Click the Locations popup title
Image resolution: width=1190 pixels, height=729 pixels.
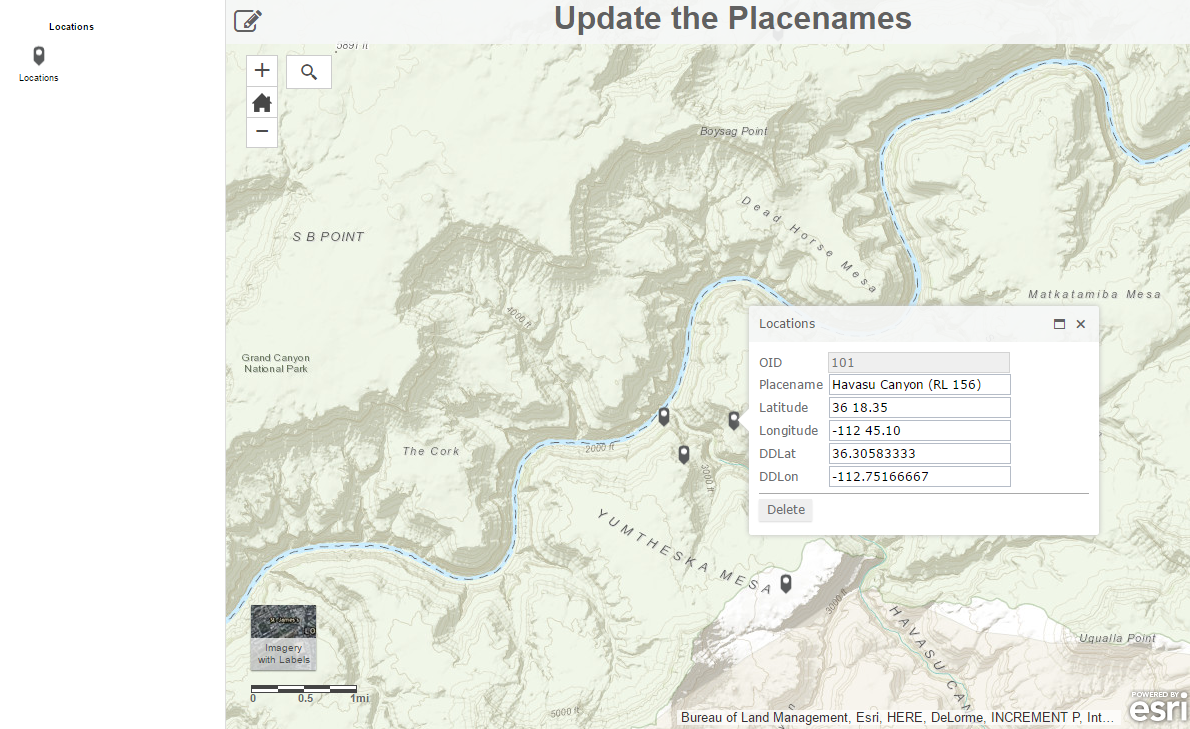tap(787, 324)
